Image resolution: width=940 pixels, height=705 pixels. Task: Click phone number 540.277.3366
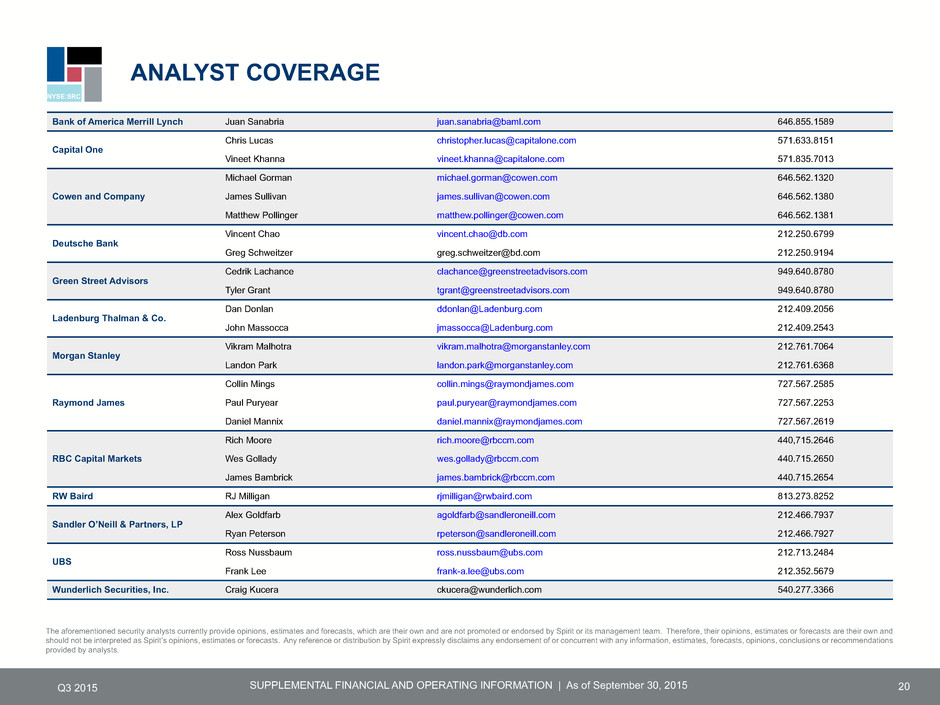(806, 590)
